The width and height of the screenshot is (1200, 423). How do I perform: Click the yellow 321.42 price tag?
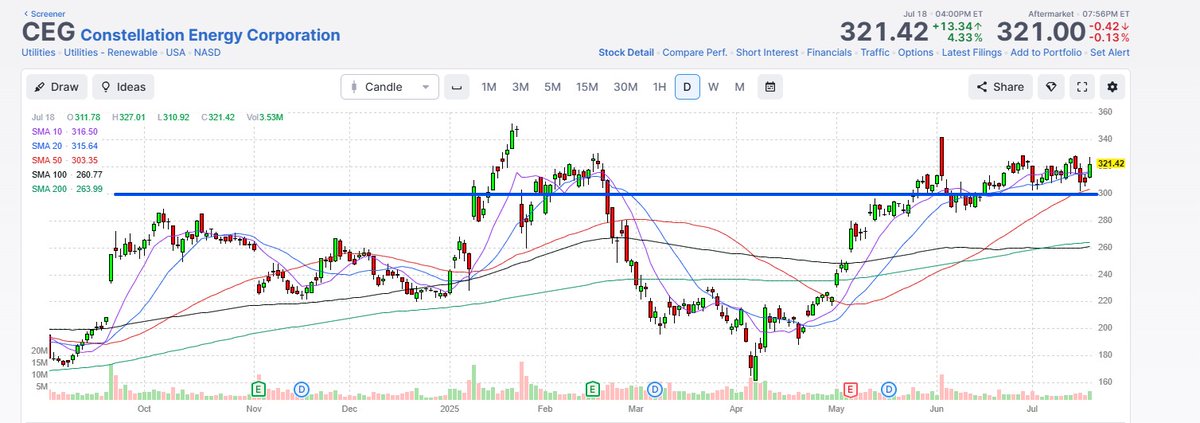click(1111, 163)
